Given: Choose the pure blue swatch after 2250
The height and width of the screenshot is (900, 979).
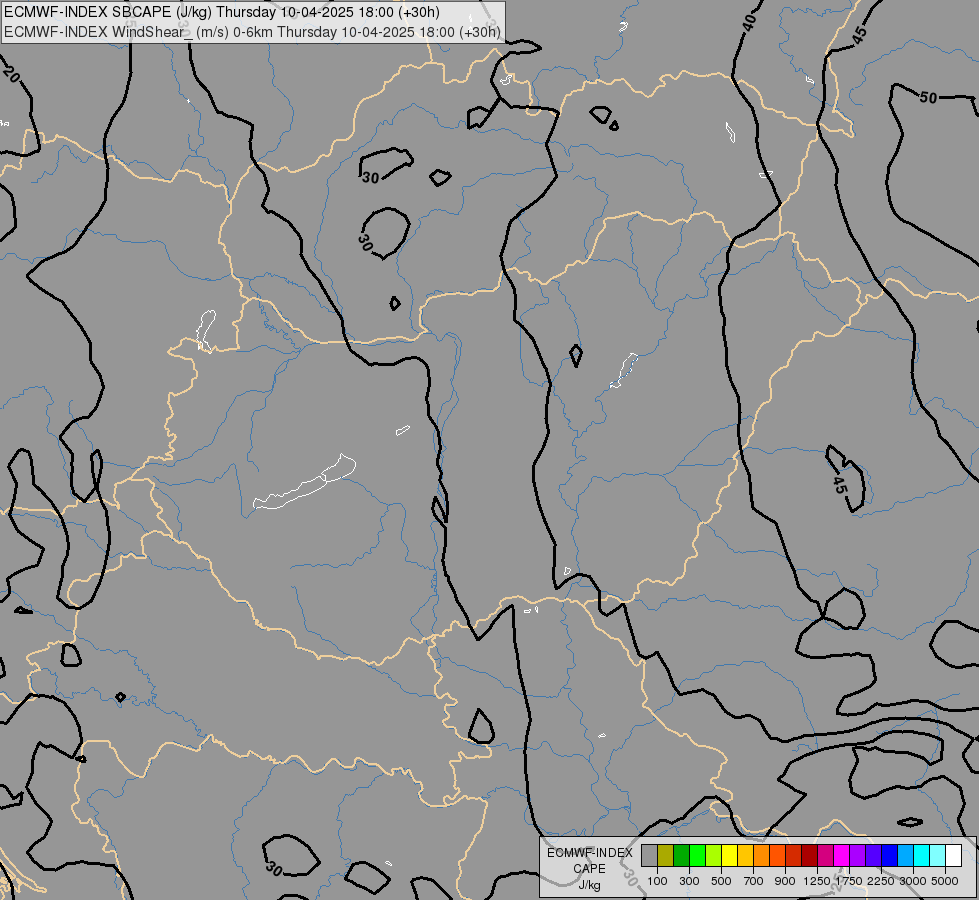Looking at the screenshot, I should coord(890,855).
